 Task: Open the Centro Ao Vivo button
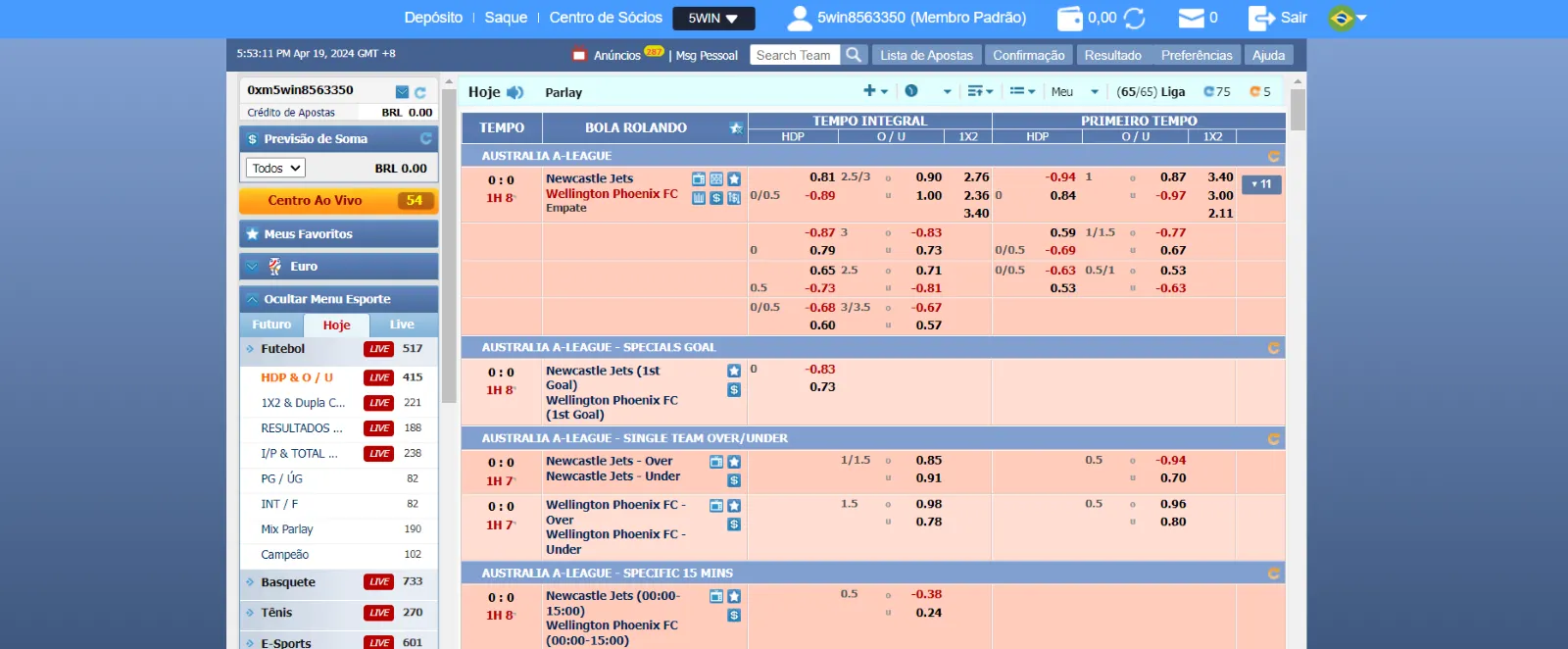[338, 200]
